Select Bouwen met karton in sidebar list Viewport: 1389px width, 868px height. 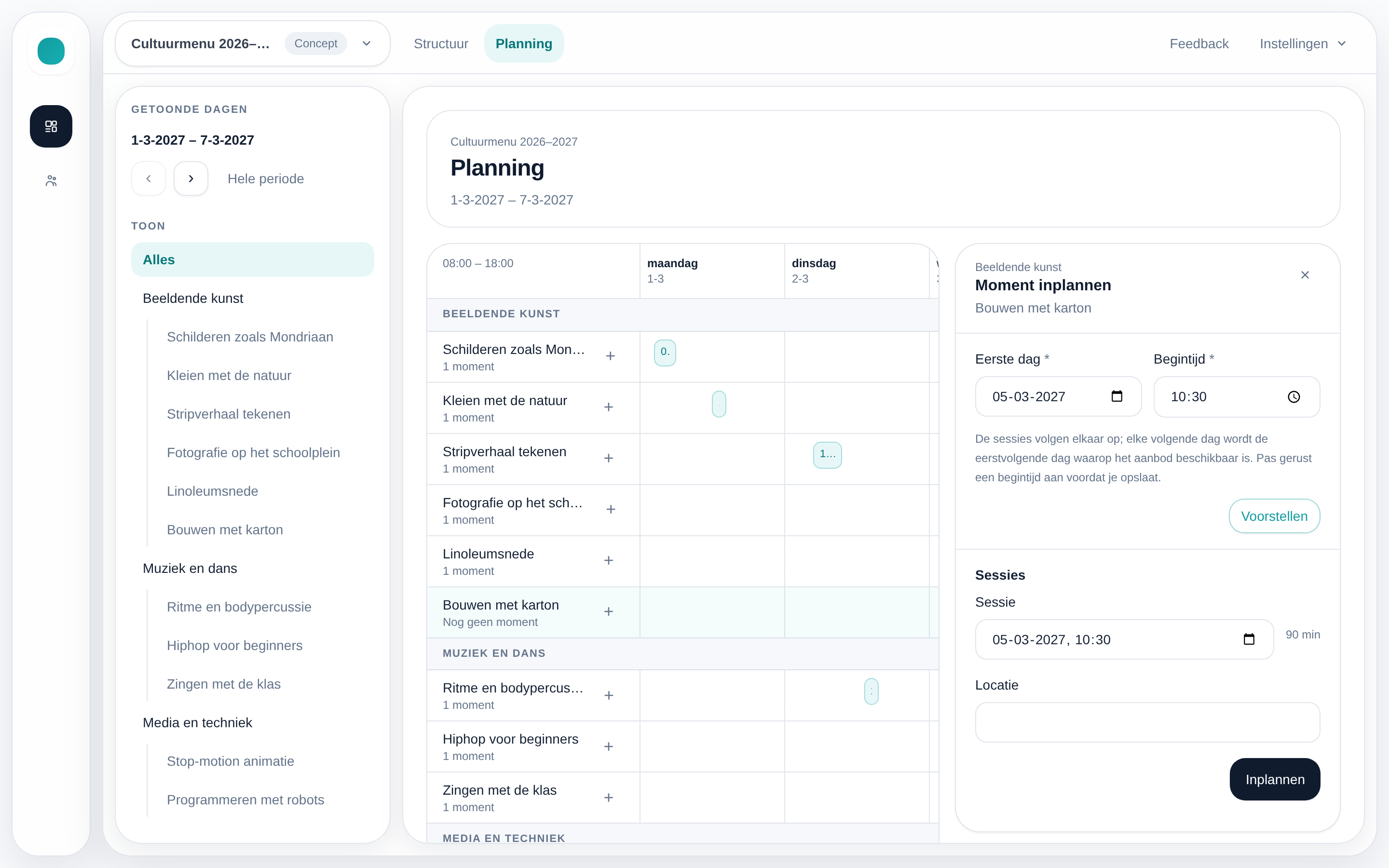tap(225, 530)
